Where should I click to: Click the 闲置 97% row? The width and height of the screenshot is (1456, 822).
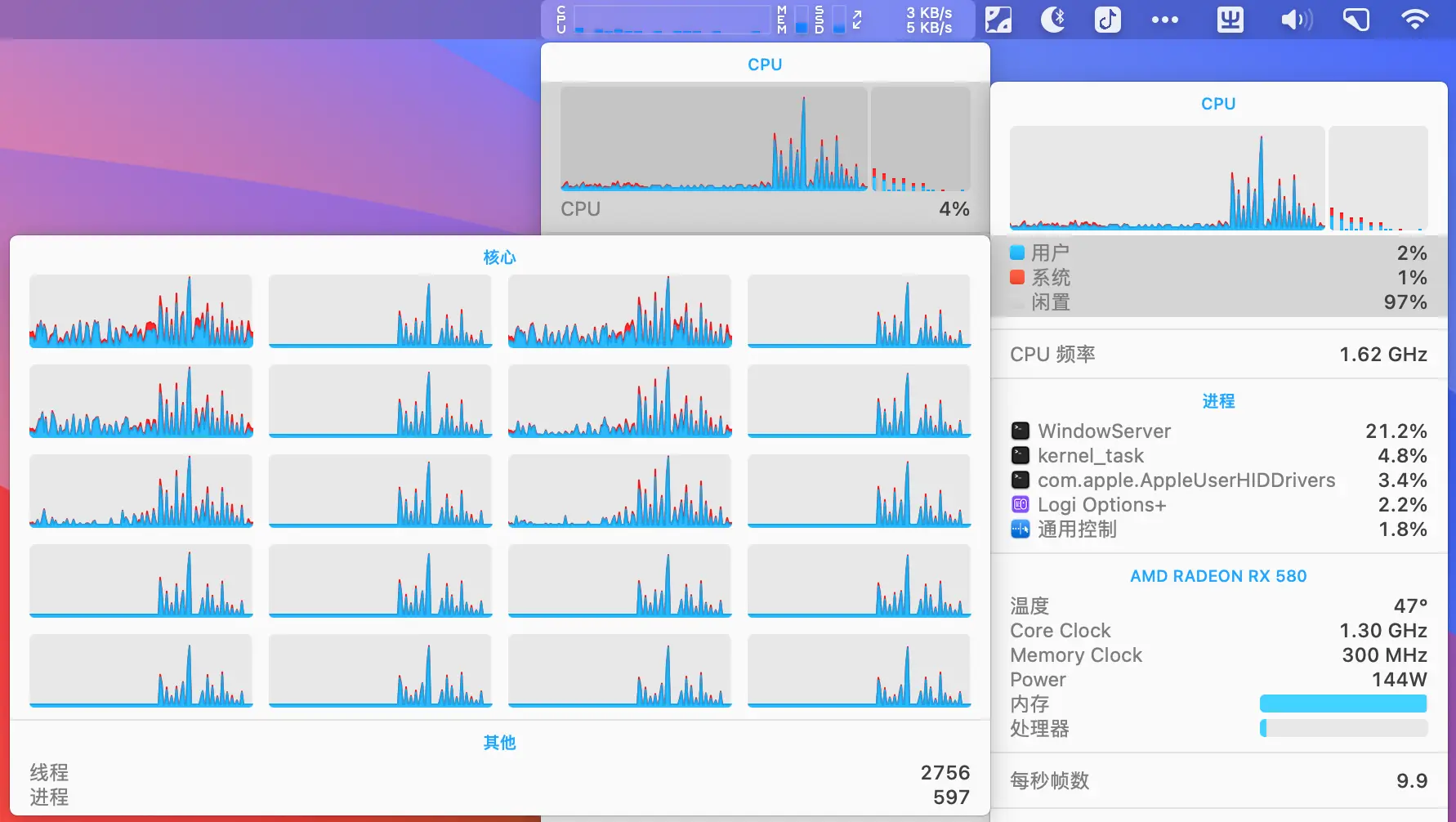[1218, 302]
